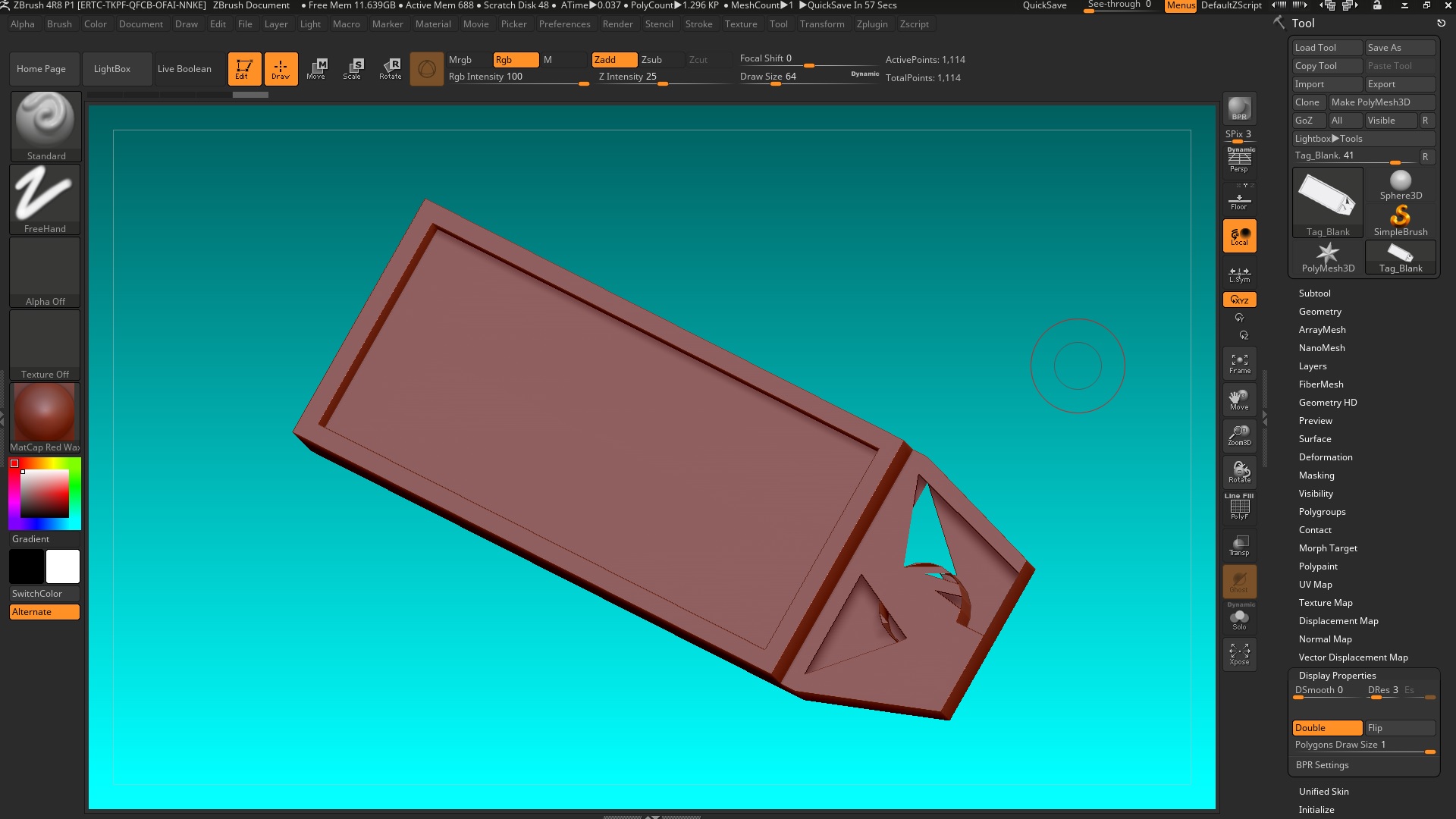
Task: Toggle Alternate color button
Action: point(45,612)
